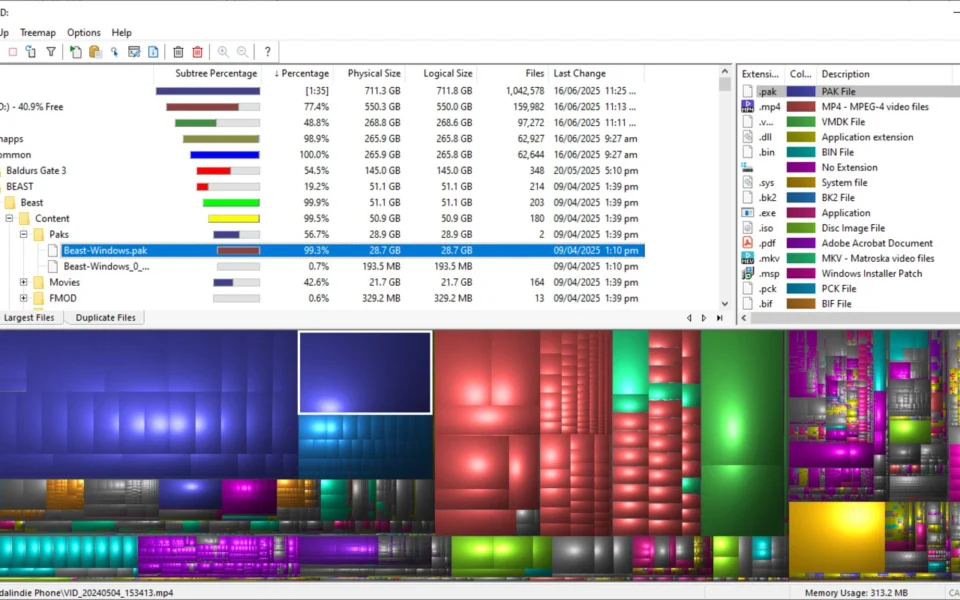Select the highlighted block in treemap
This screenshot has width=960, height=600.
click(x=365, y=372)
